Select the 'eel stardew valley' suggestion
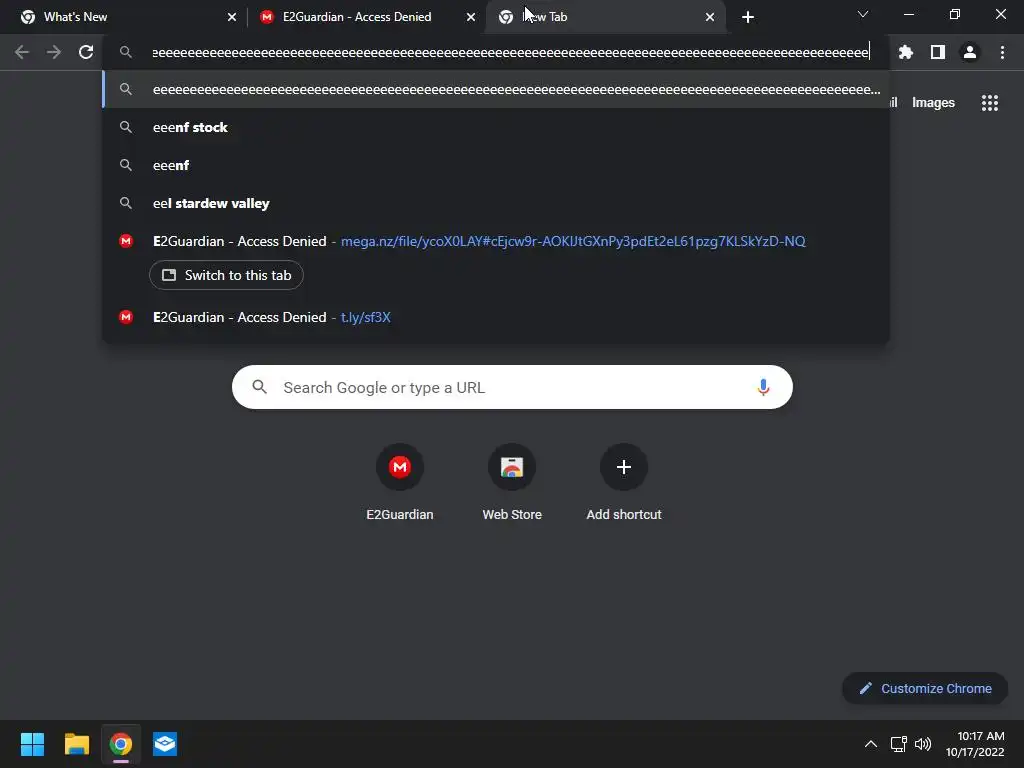 pyautogui.click(x=496, y=203)
